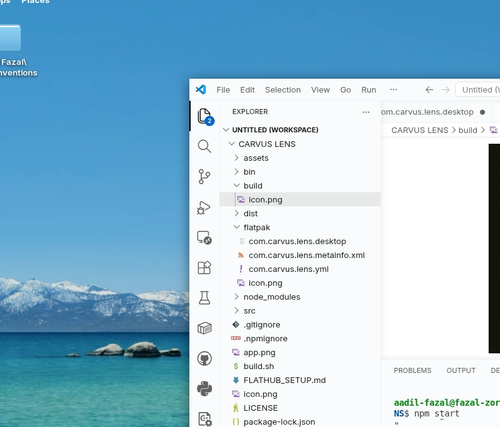This screenshot has width=500, height=427.
Task: Open com.carvus.lens.metainfo.xml file
Action: (x=300, y=255)
